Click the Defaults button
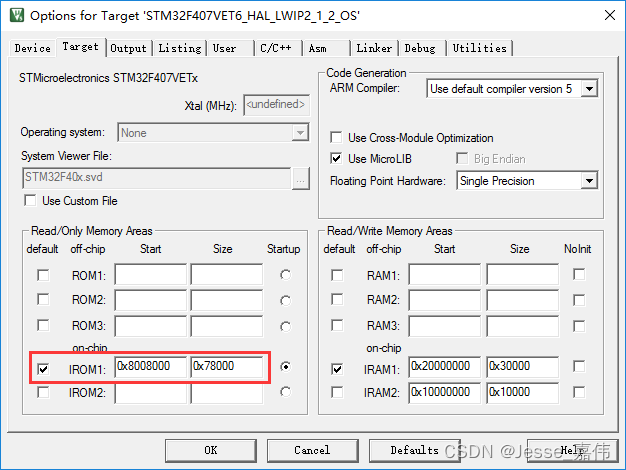The height and width of the screenshot is (470, 626). [414, 450]
